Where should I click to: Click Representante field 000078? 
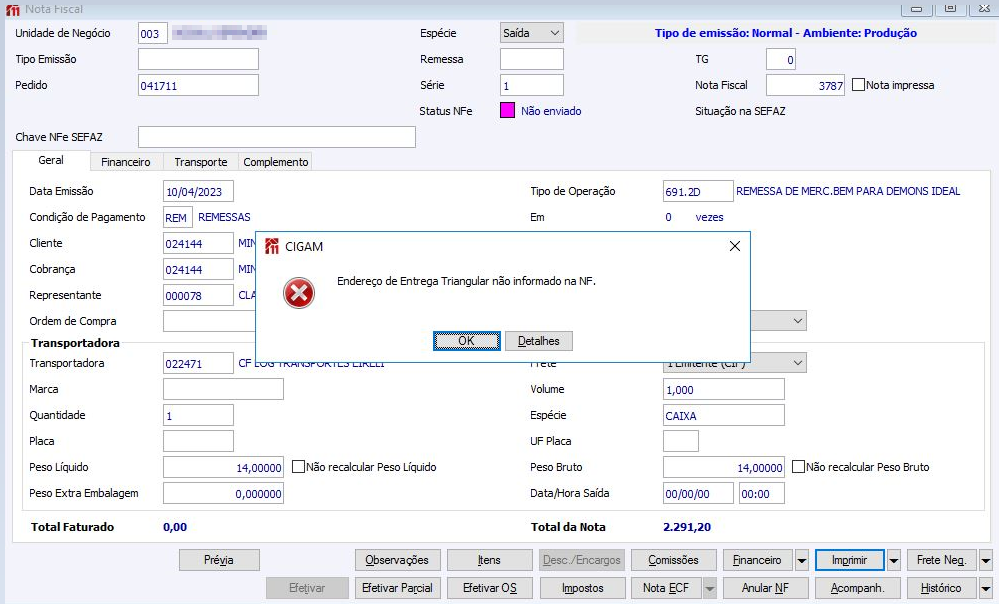[x=198, y=296]
